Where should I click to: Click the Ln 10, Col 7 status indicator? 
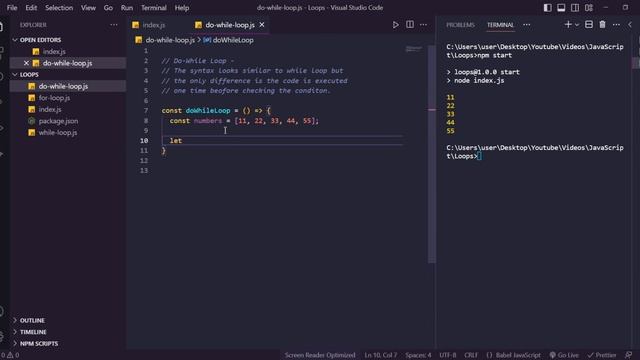coord(380,355)
